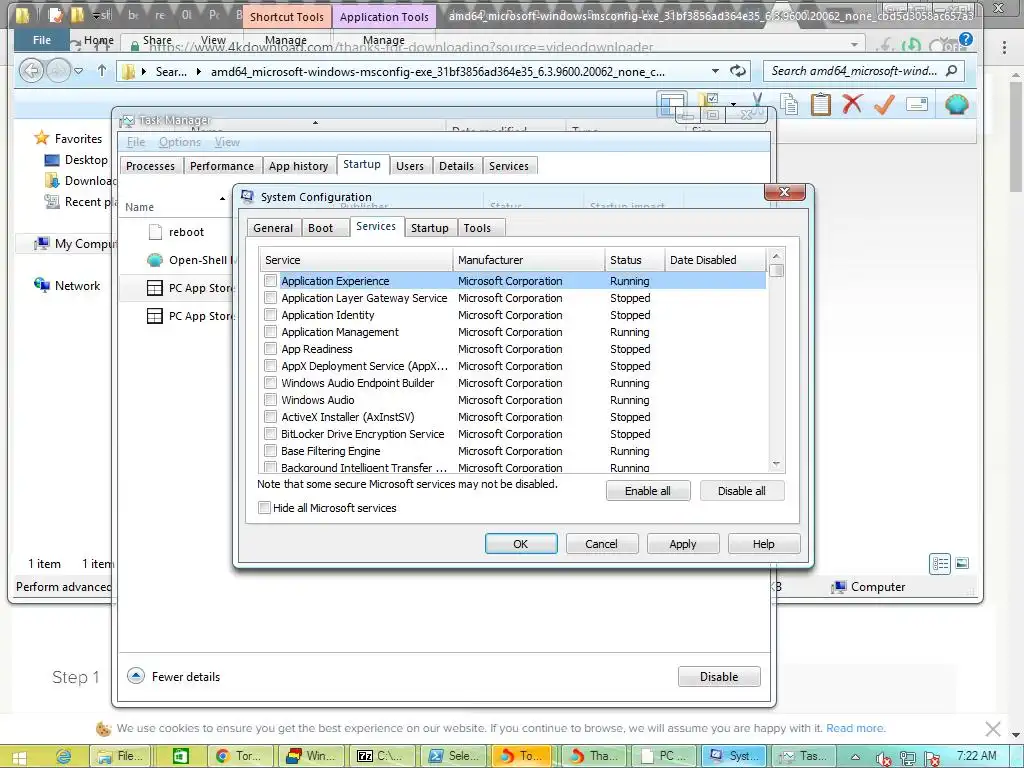Open the Chrome Tor taskbar button
This screenshot has height=768, width=1024.
[x=238, y=756]
